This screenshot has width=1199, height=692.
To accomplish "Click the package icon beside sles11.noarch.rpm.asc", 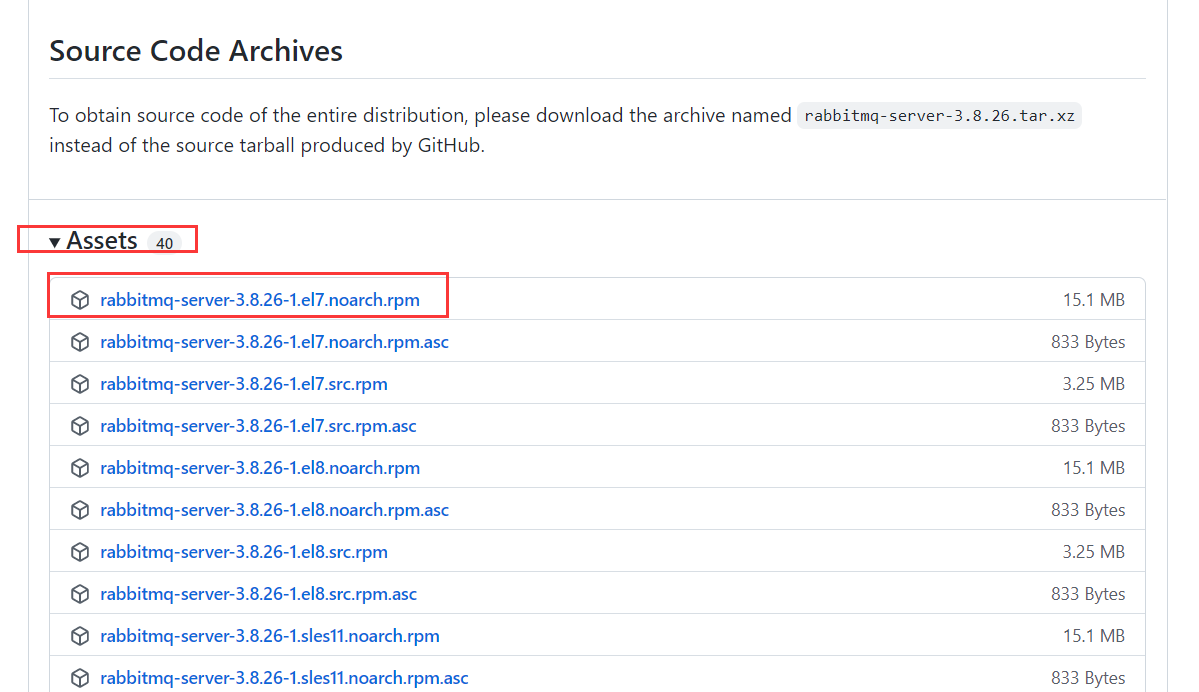I will tap(80, 677).
